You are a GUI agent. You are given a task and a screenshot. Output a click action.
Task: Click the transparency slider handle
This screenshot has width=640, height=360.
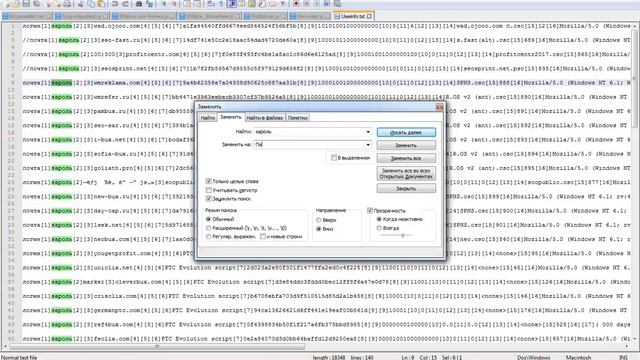click(402, 235)
